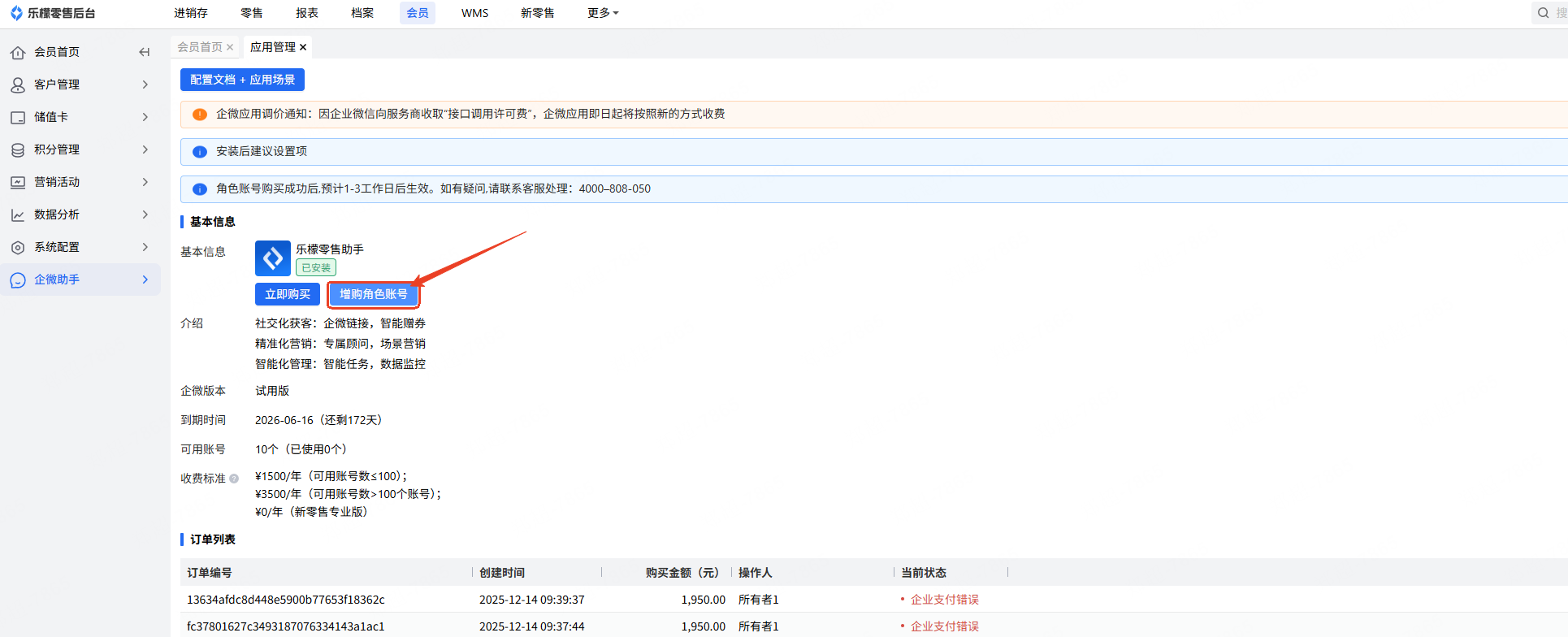Image resolution: width=1568 pixels, height=637 pixels.
Task: Open the 安装后建议设置项 notice
Action: 262,152
